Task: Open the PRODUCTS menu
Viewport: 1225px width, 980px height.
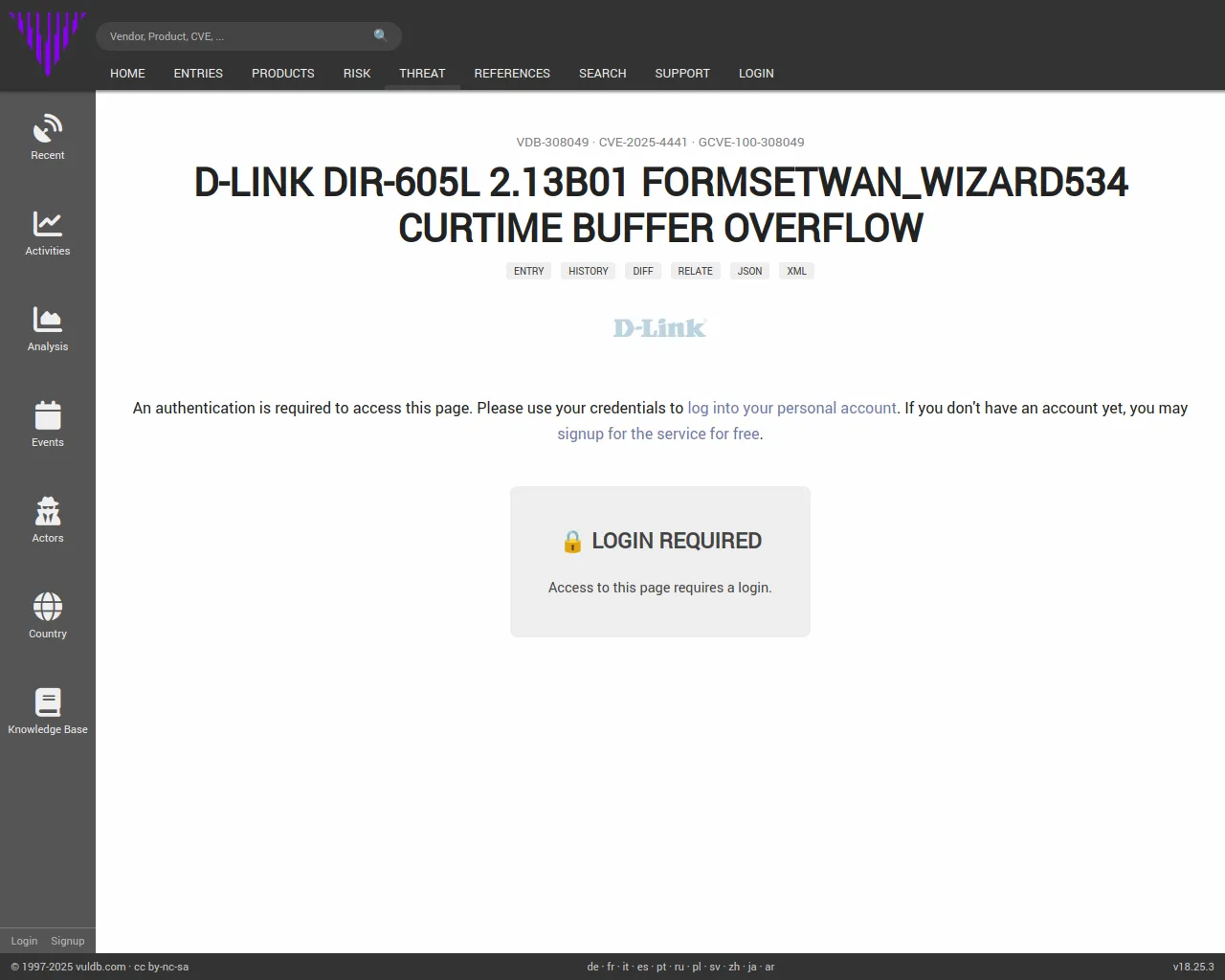Action: tap(283, 74)
